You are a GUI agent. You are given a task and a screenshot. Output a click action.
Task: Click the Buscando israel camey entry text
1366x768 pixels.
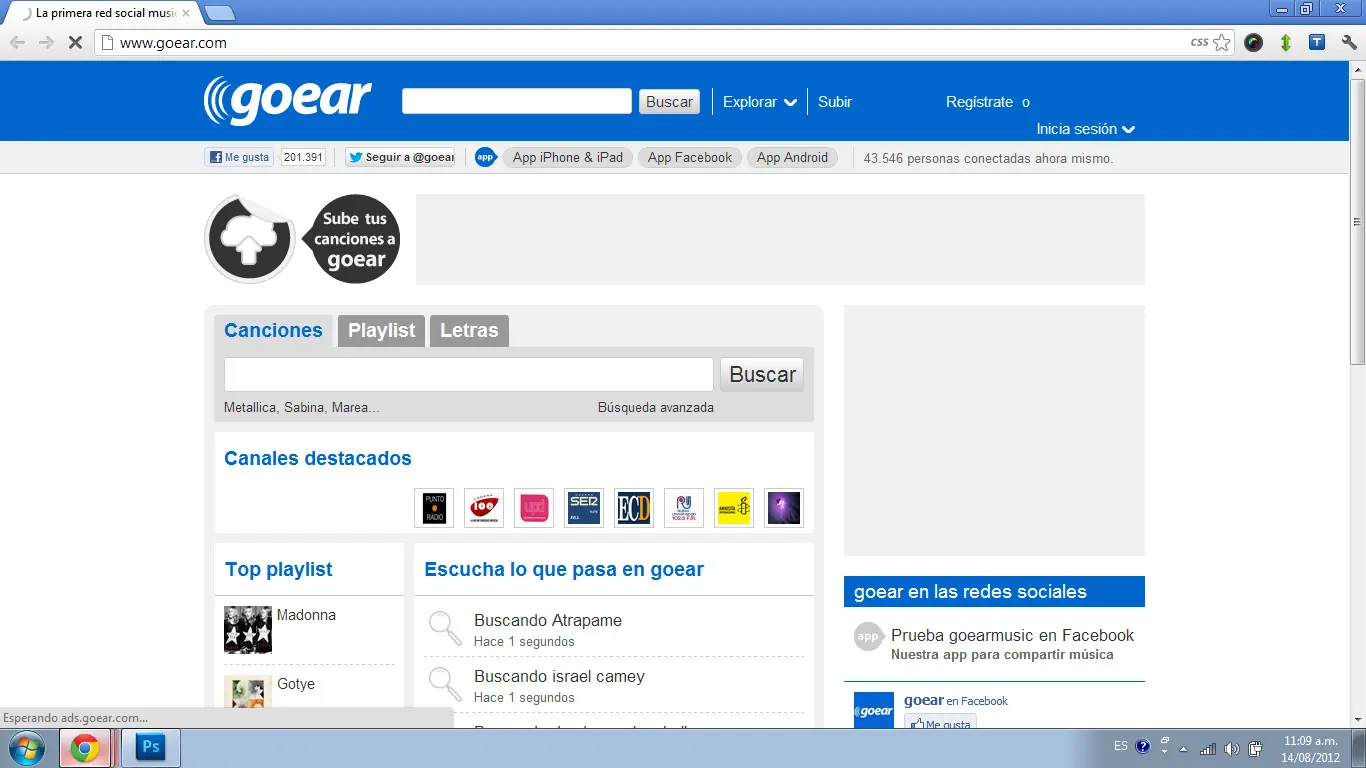(560, 676)
